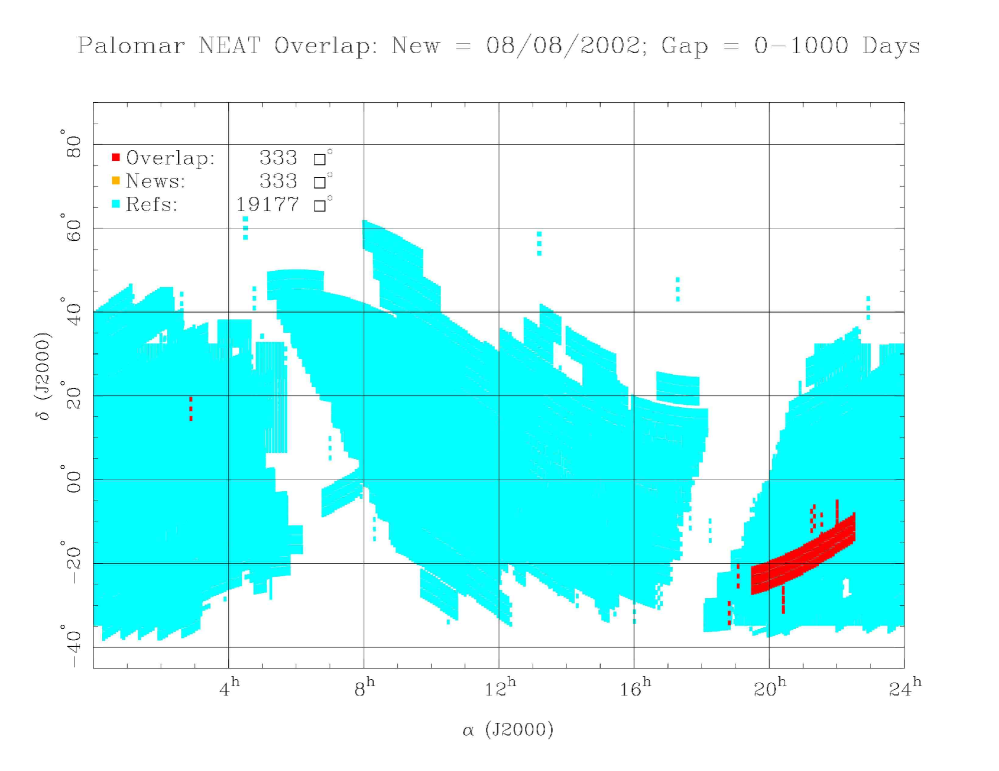Click the 80° declination tick label
This screenshot has height=771, width=999.
point(71,144)
